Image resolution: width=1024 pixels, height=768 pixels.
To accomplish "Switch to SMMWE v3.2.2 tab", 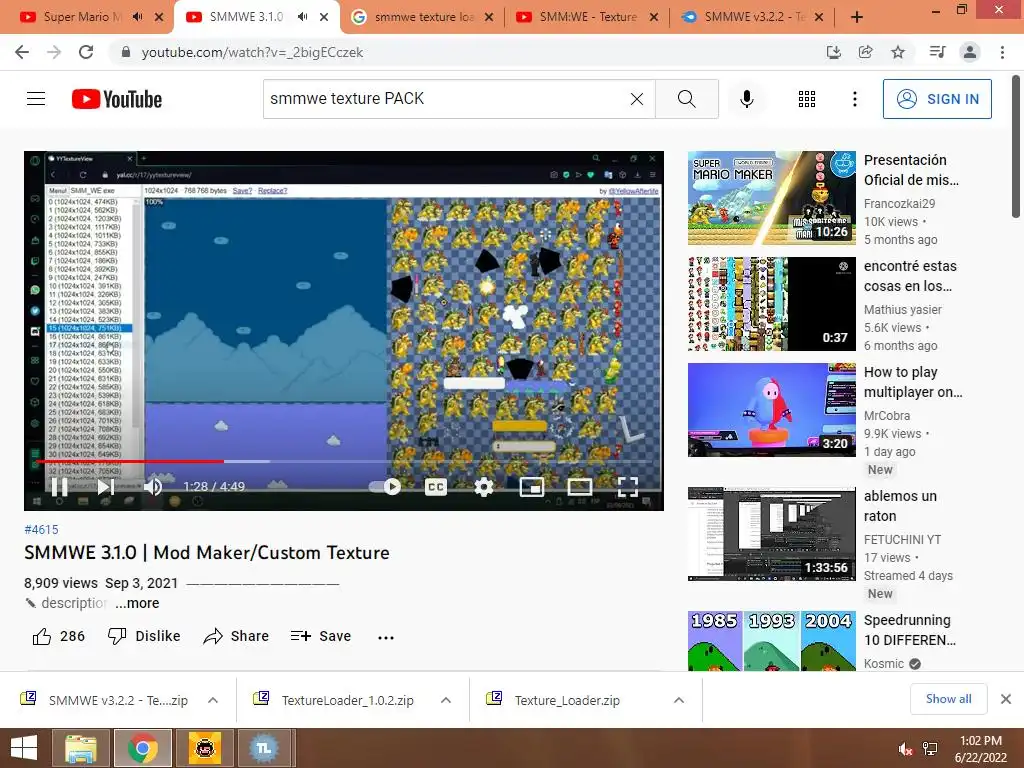I will [x=754, y=17].
